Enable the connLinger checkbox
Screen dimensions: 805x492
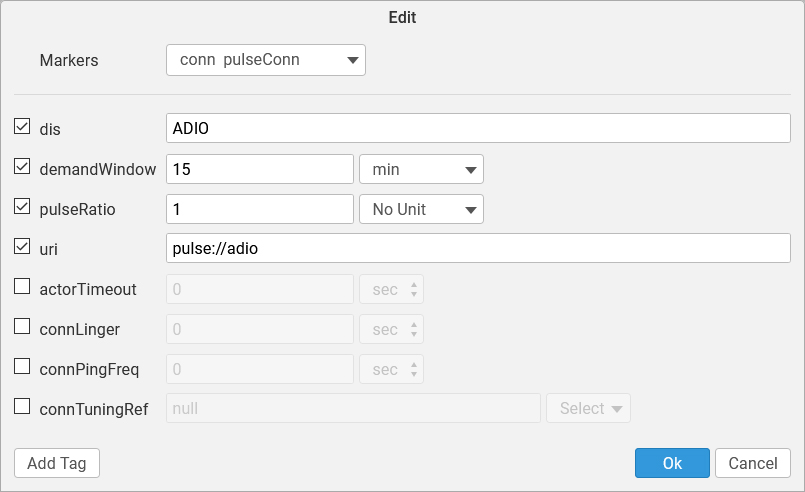tap(22, 327)
